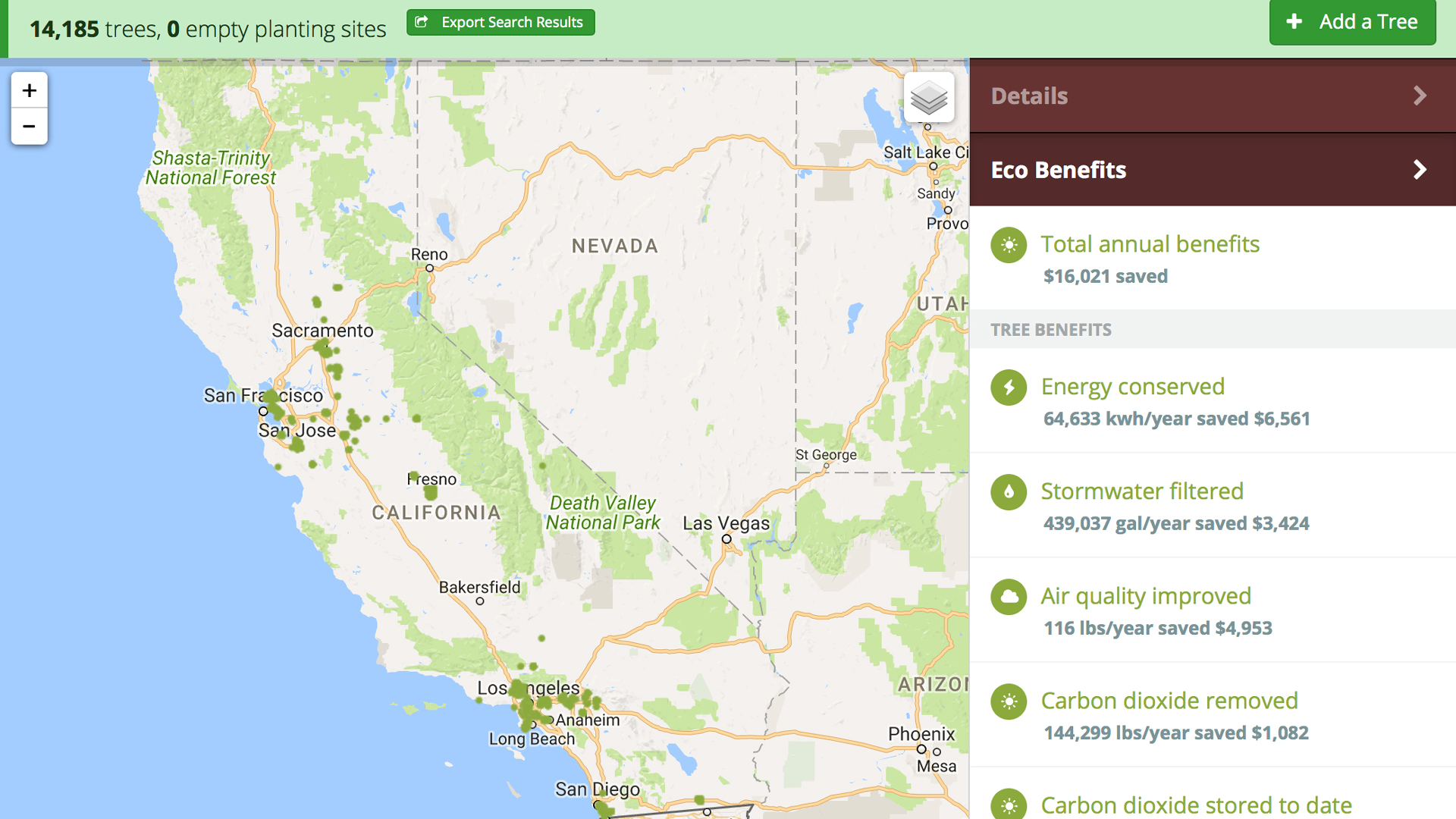Click the Long Beach label on map
This screenshot has height=819, width=1456.
532,739
